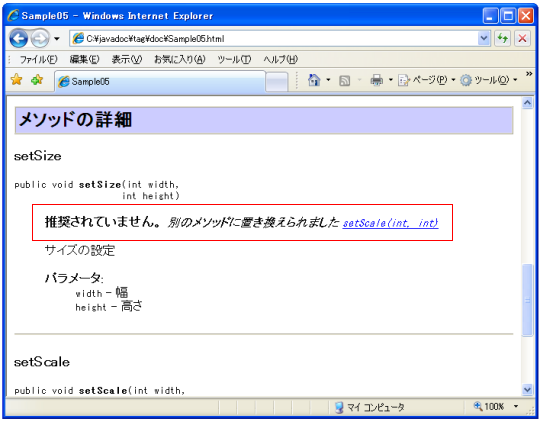
Task: Expand the zoom level 100% dropdown
Action: 516,406
